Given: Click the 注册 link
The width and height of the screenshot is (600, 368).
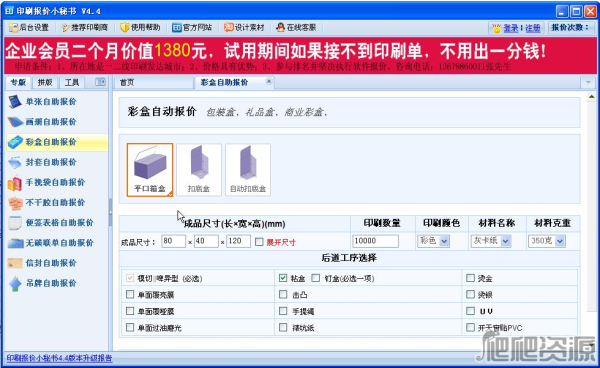Looking at the screenshot, I should tap(533, 28).
